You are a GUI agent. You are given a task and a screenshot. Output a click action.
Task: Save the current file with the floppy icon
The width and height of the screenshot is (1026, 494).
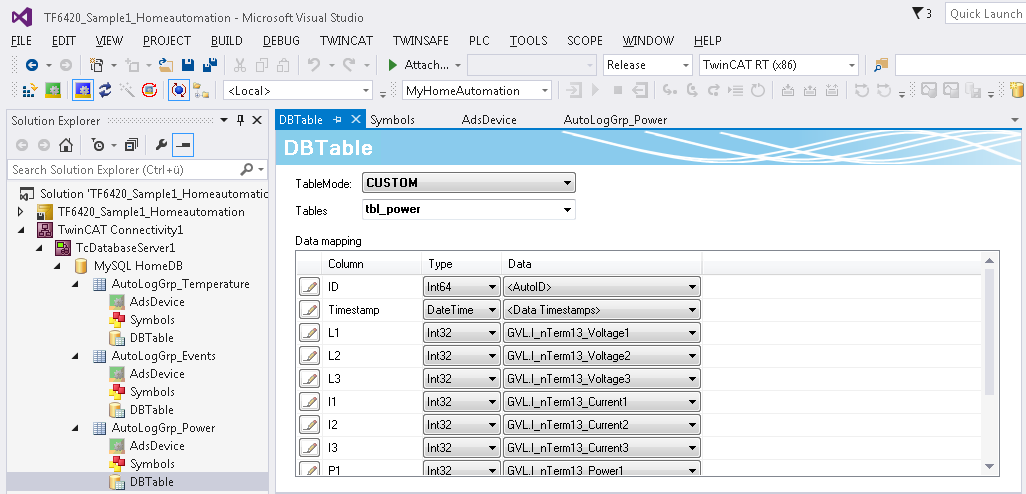click(x=188, y=65)
